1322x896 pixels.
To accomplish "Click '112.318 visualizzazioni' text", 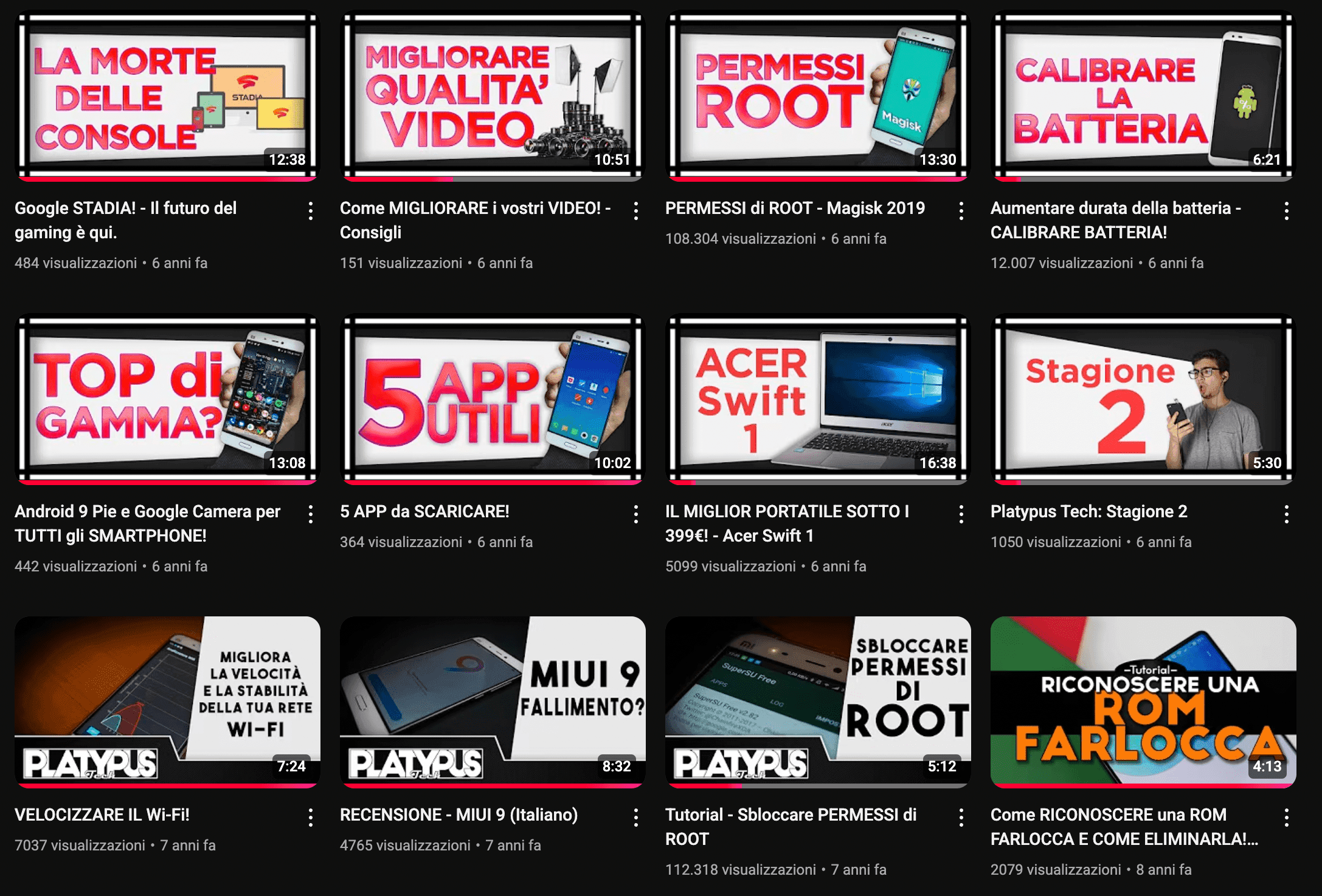I will coord(741,870).
